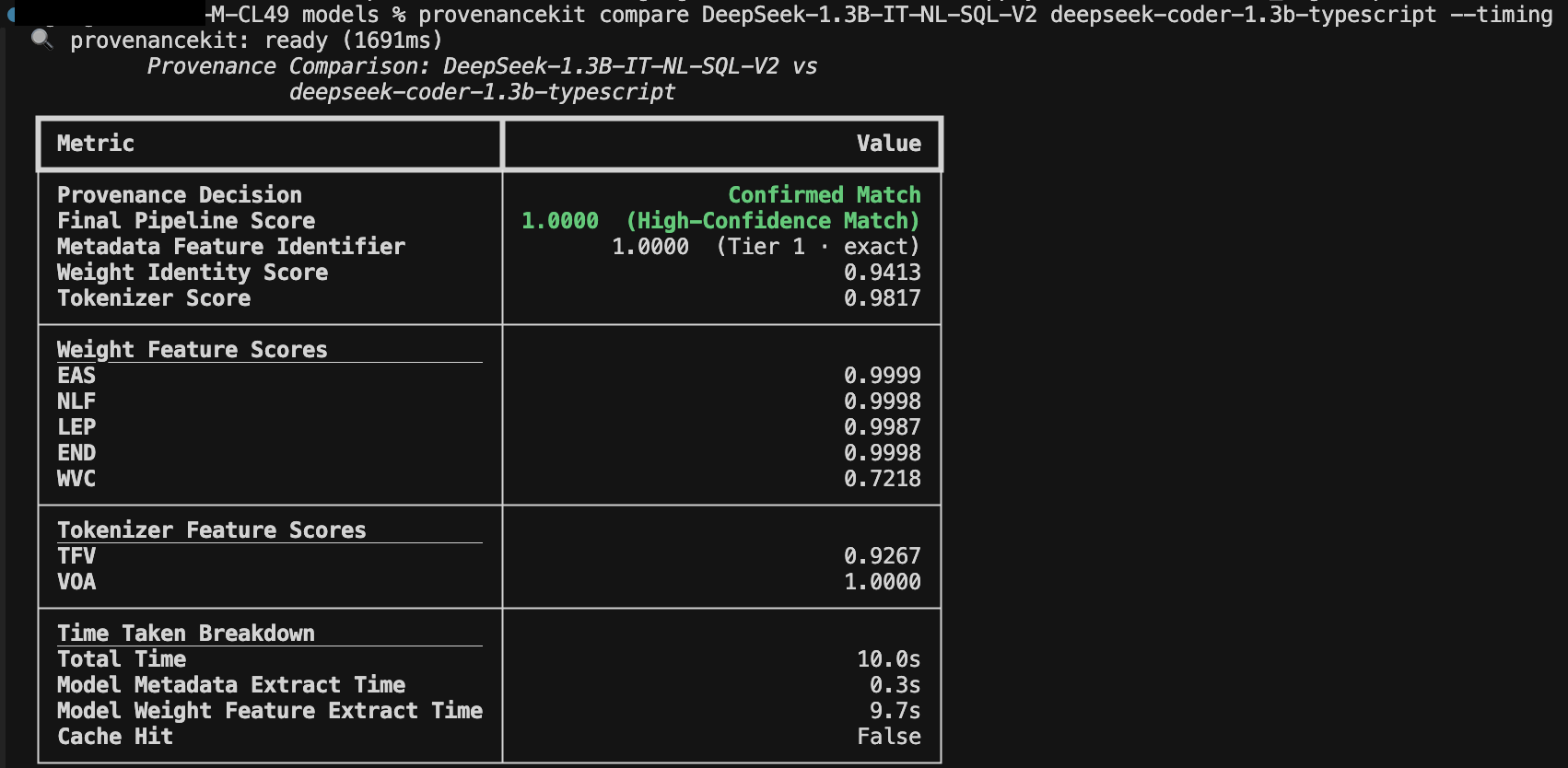Click the Tier 1 exact metadata value
This screenshot has height=768, width=1568.
pos(766,247)
